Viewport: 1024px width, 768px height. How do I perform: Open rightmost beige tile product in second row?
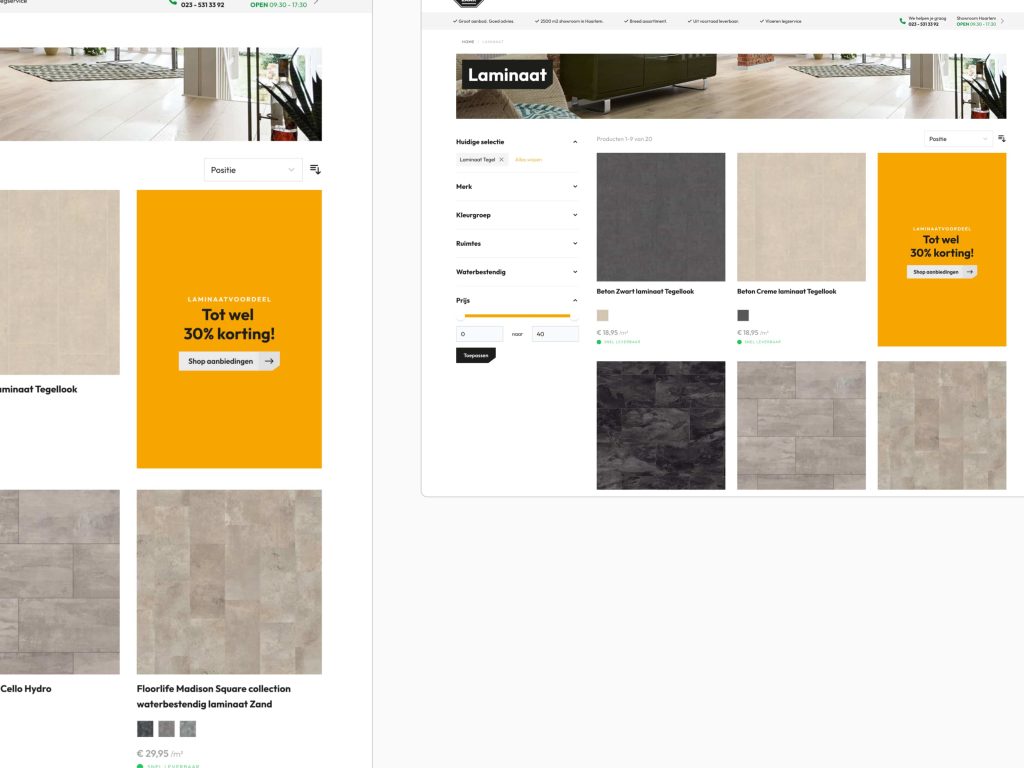point(942,425)
